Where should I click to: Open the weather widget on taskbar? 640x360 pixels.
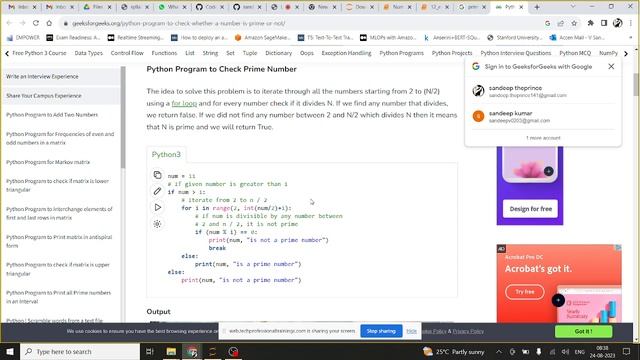pyautogui.click(x=454, y=351)
